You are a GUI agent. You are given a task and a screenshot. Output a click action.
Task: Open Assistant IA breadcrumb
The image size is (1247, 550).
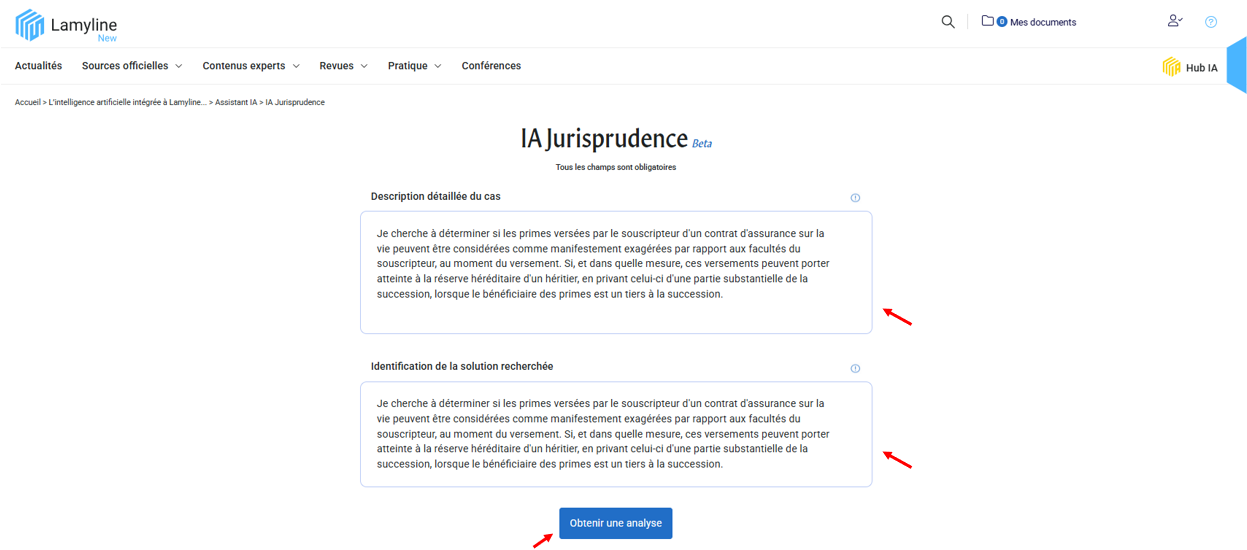[x=236, y=102]
